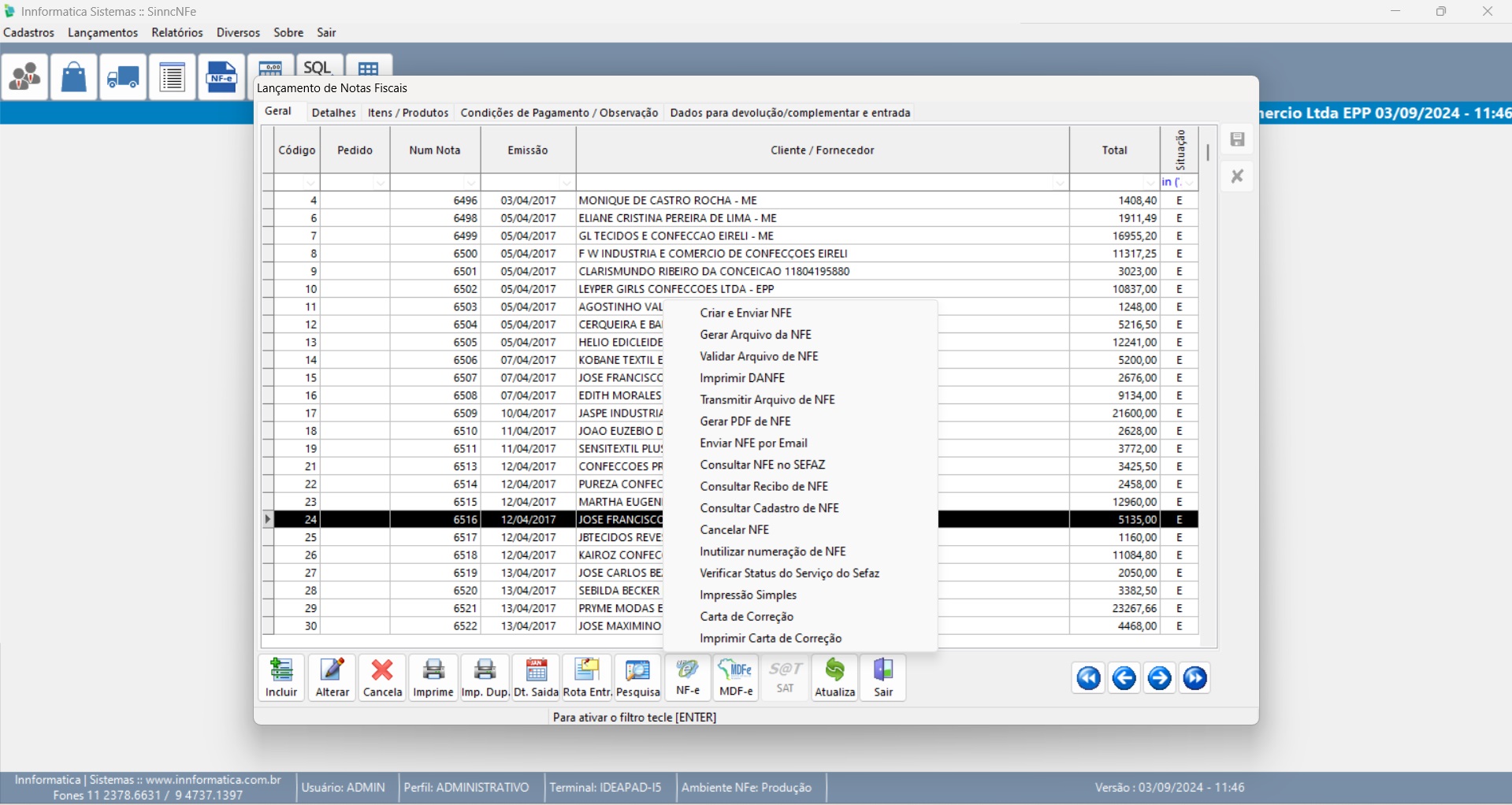Open Total column filter dropdown
This screenshot has width=1512, height=805.
1150,183
